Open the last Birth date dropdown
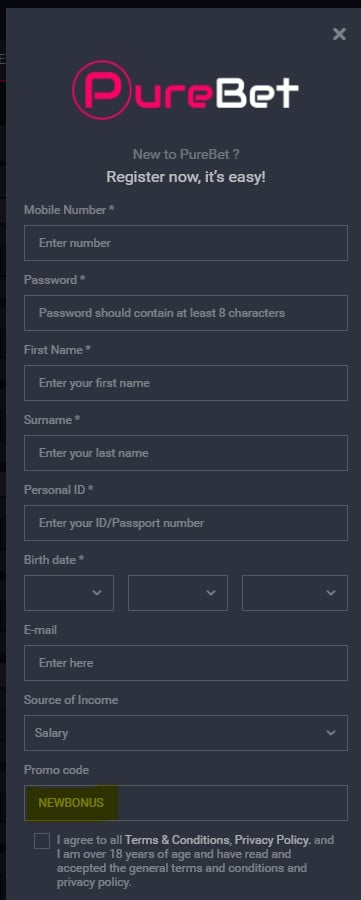Viewport: 361px width, 900px height. (295, 593)
